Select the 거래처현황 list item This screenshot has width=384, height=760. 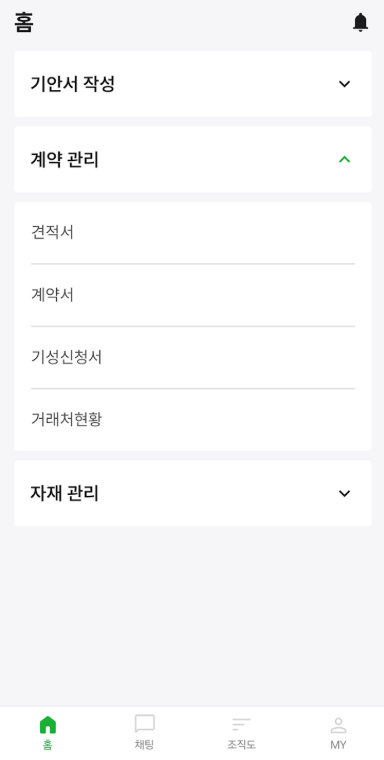point(193,419)
